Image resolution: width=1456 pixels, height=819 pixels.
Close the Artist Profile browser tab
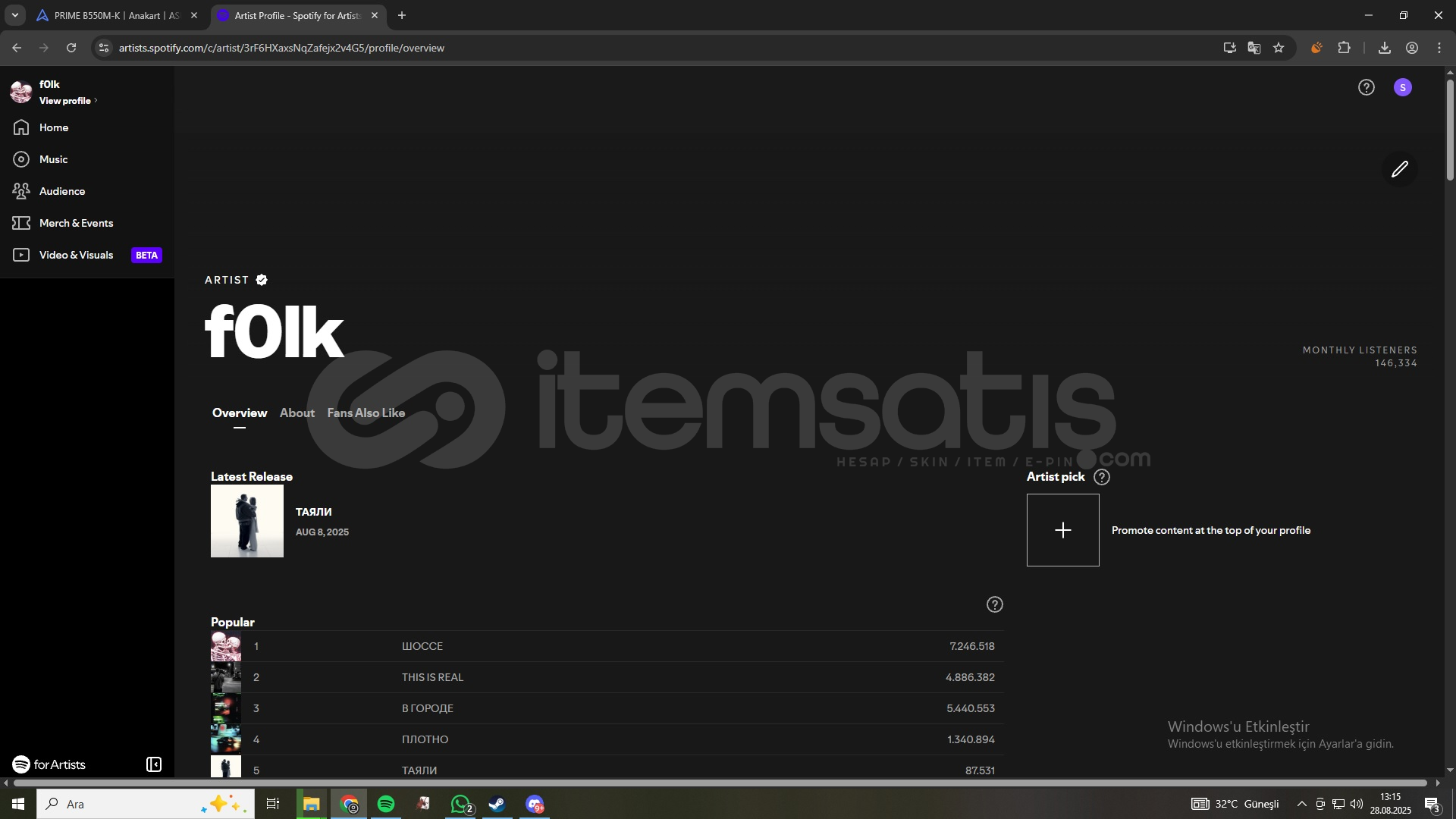click(x=375, y=15)
